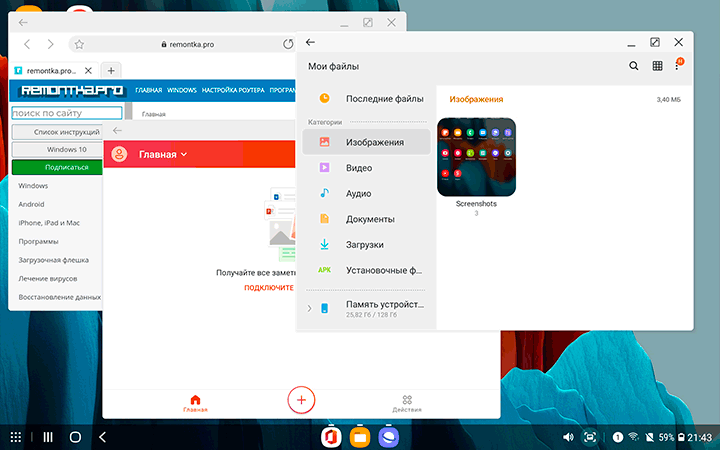Click the Изображения heading in file pane

point(476,99)
